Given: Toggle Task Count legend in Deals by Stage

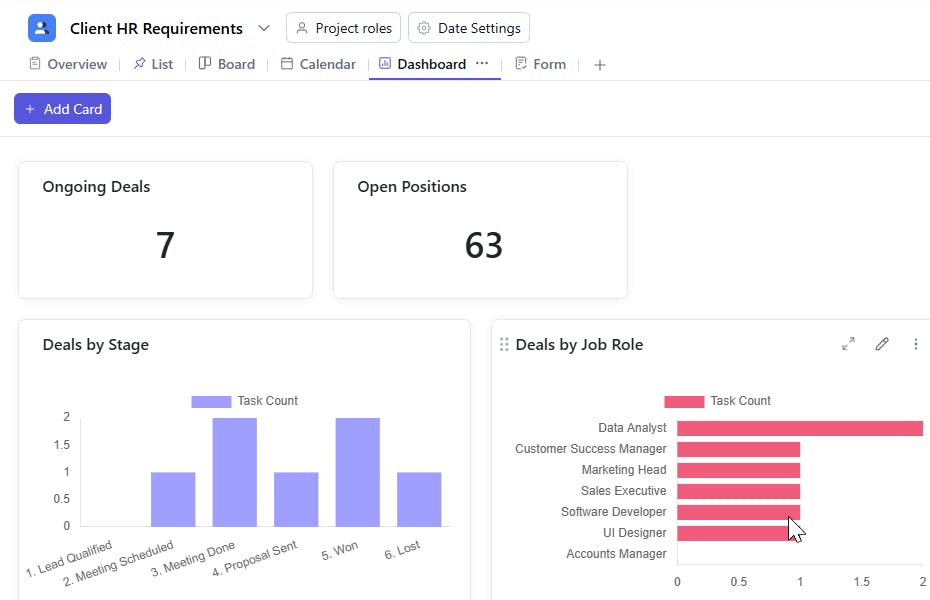Looking at the screenshot, I should (x=244, y=401).
